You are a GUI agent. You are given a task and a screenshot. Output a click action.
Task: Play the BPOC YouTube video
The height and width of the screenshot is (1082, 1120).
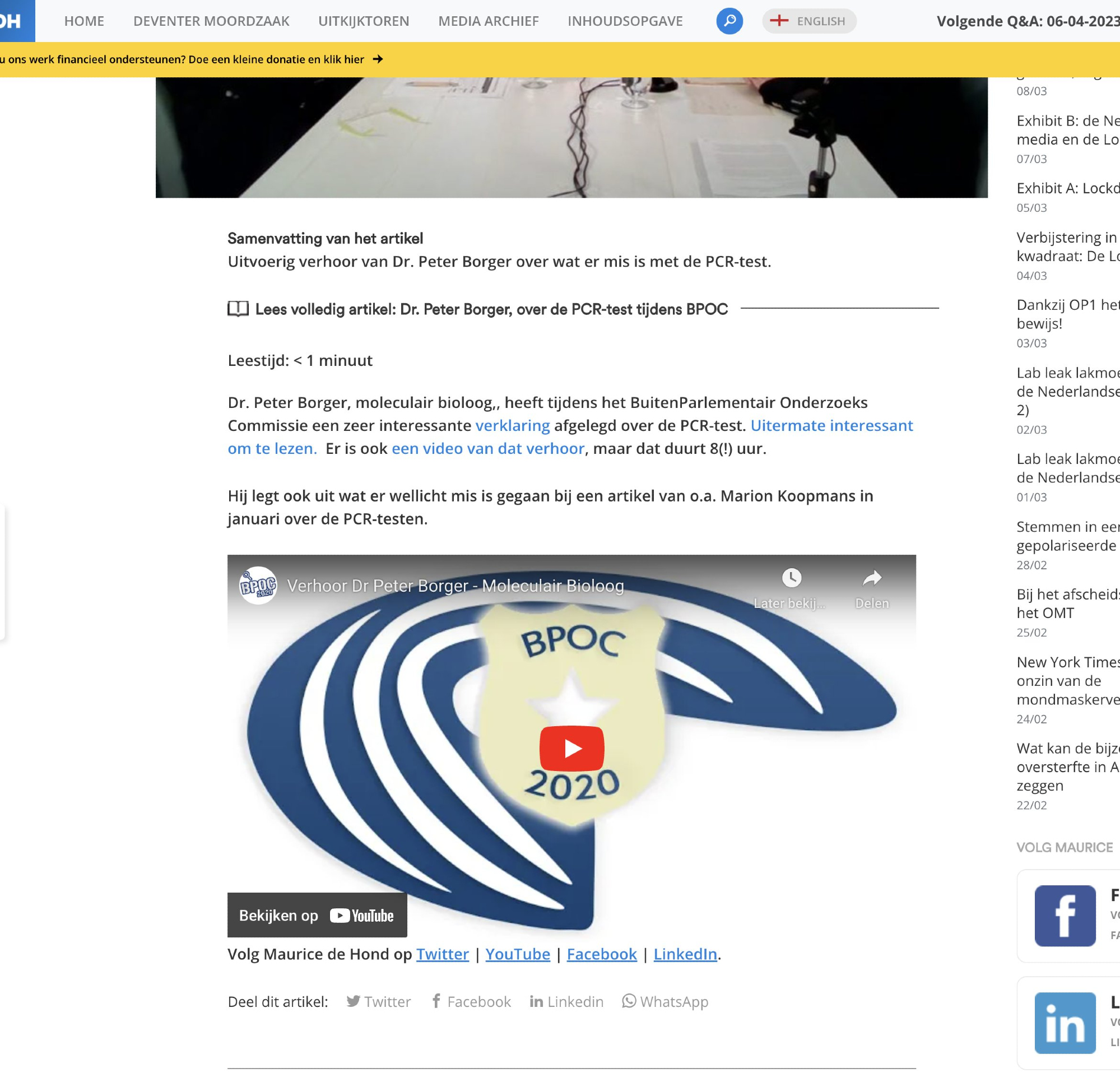[x=571, y=748]
